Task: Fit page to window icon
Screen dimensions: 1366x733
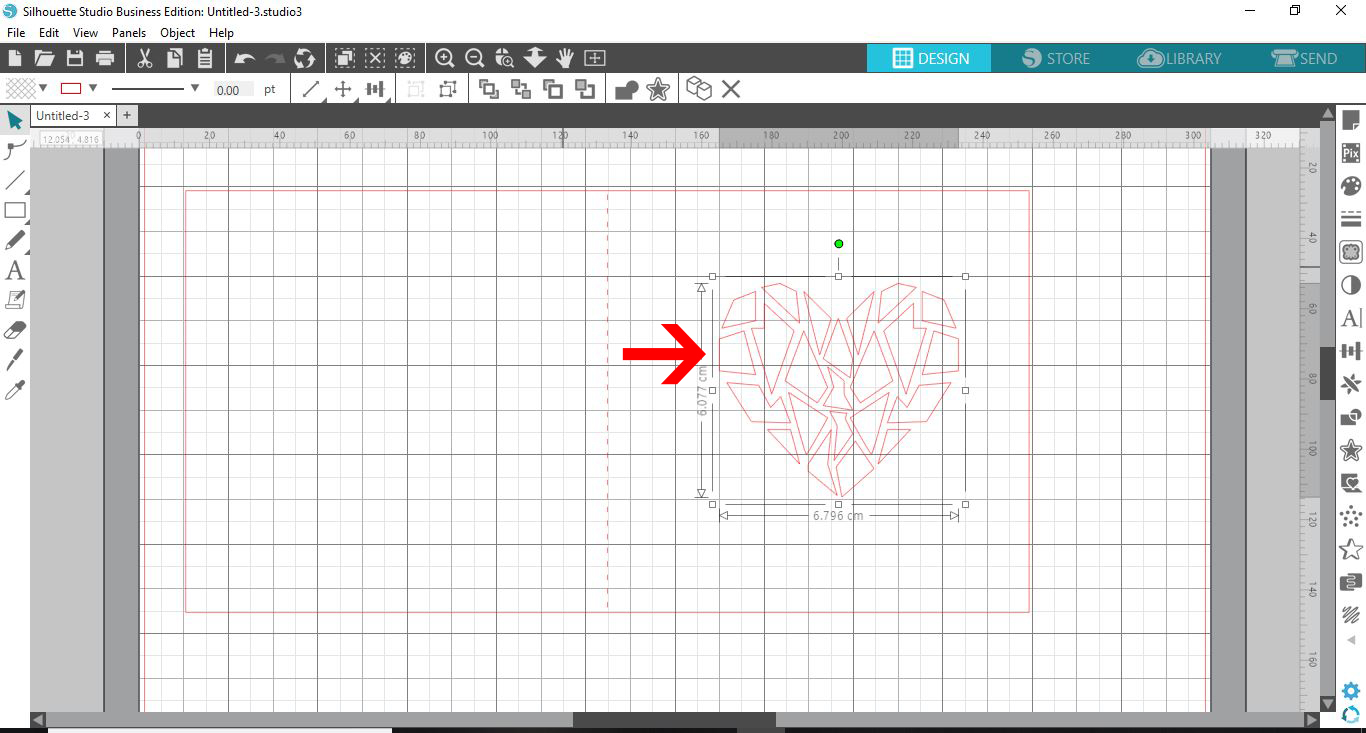Action: (595, 58)
